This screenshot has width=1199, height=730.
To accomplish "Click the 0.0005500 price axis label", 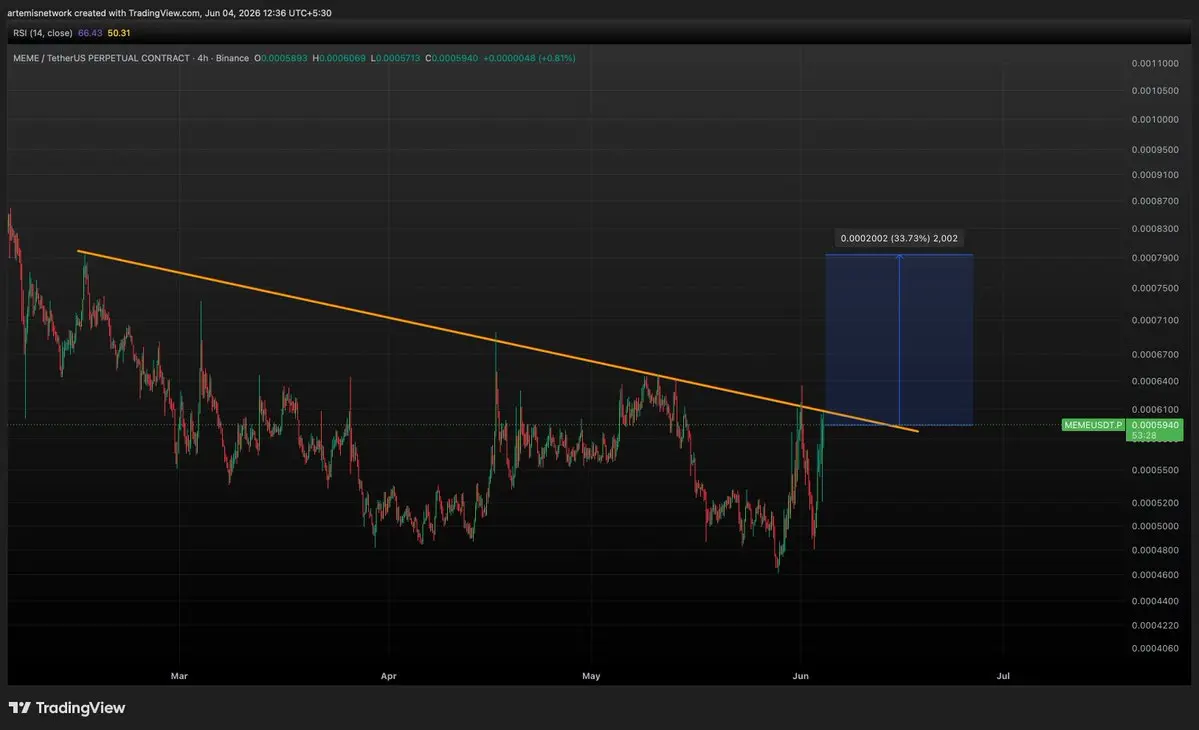I will click(1155, 470).
